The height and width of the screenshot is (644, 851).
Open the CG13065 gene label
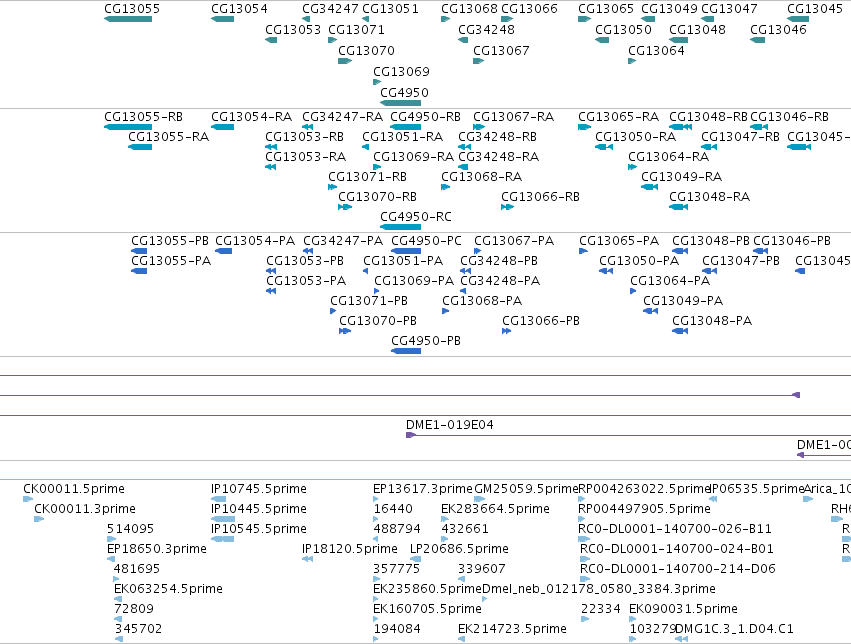click(606, 9)
